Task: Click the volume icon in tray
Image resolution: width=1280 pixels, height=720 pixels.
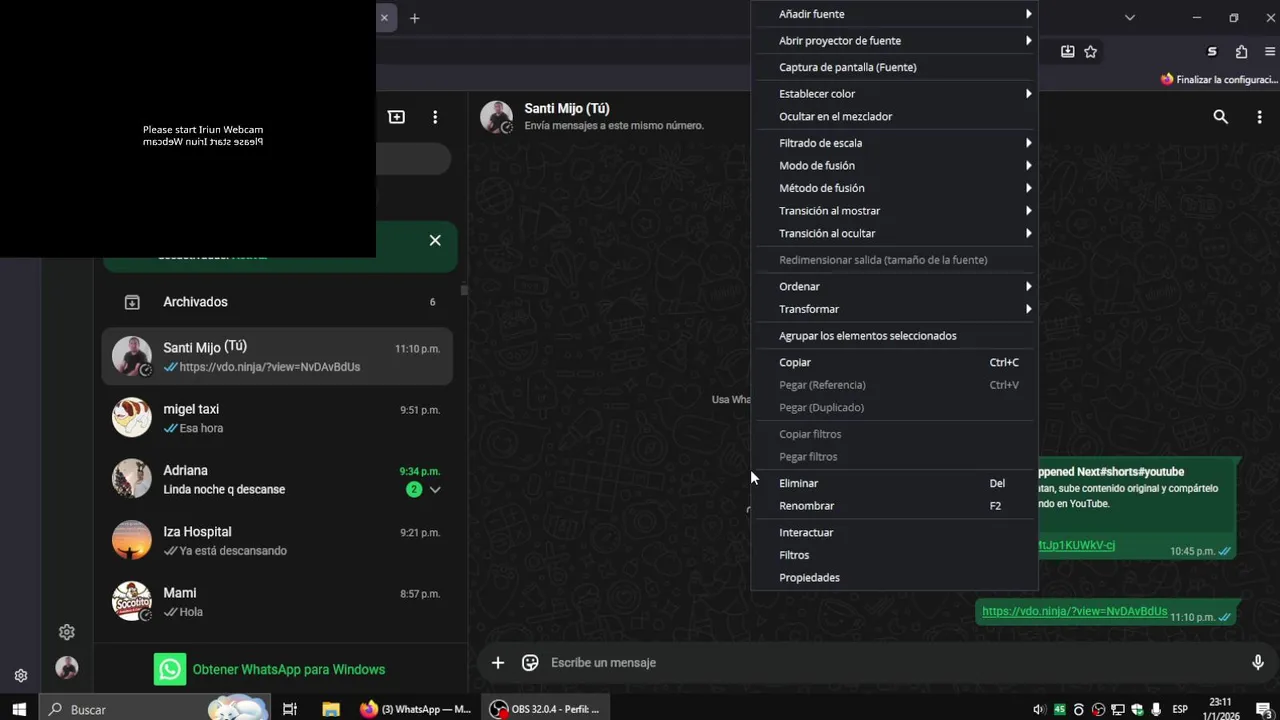Action: pos(1039,710)
